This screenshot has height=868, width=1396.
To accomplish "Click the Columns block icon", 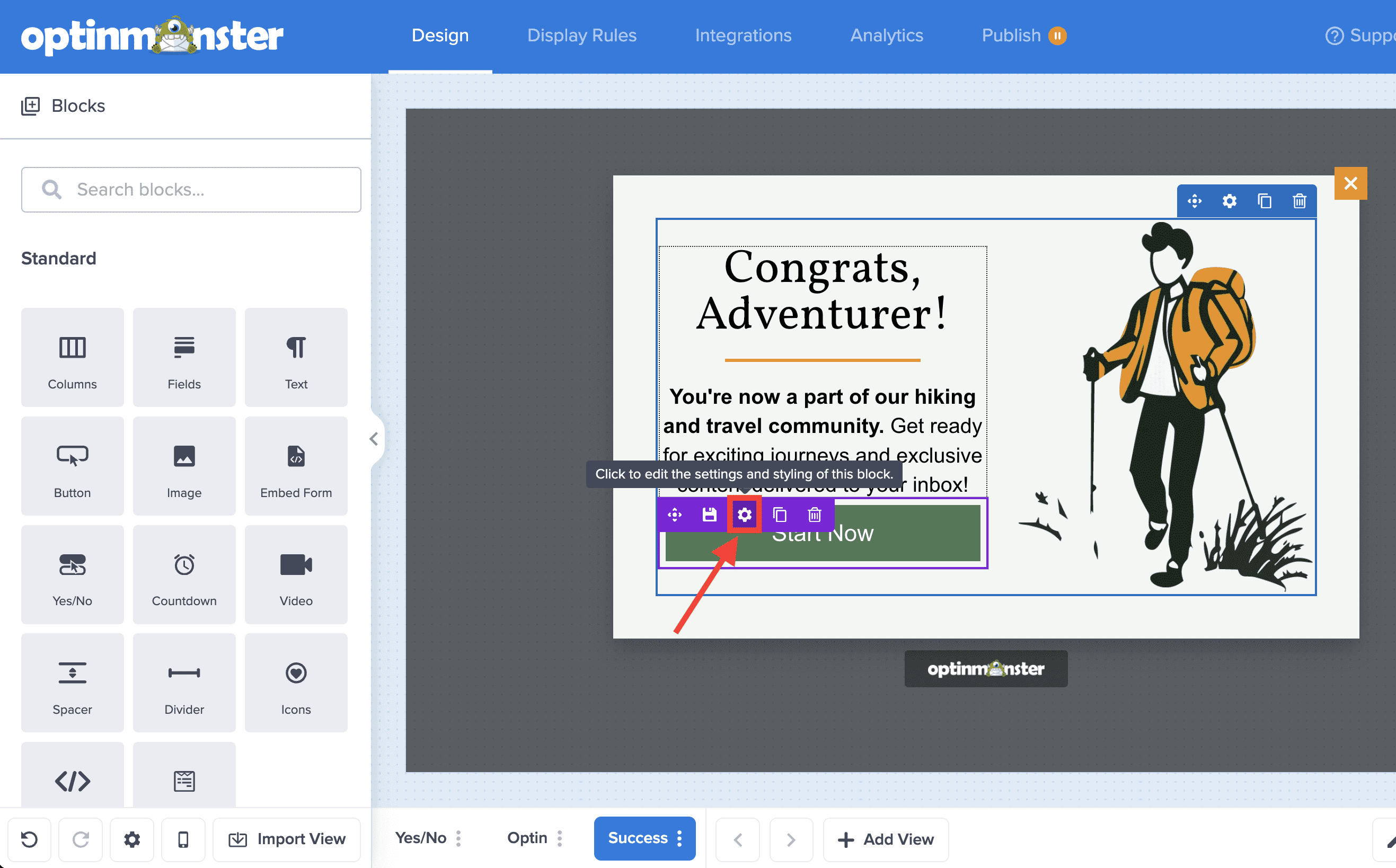I will (x=72, y=348).
